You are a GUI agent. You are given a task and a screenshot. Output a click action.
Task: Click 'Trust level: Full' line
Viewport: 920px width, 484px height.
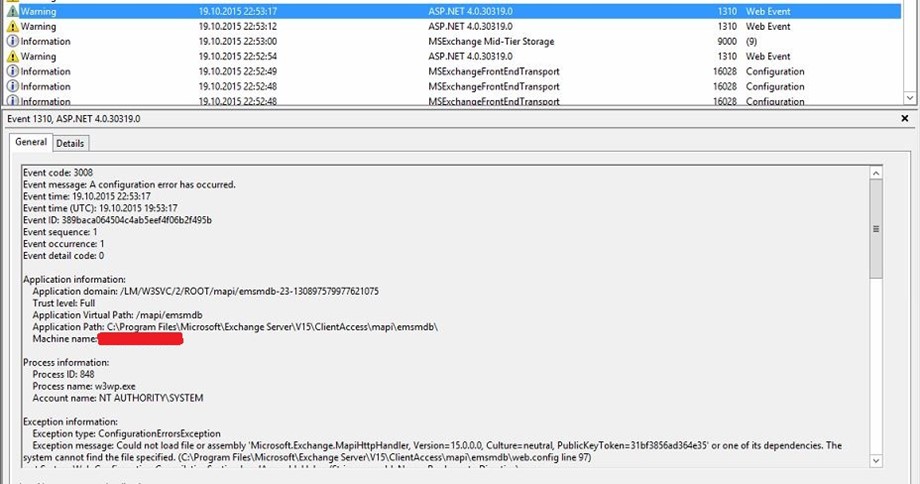pos(63,303)
